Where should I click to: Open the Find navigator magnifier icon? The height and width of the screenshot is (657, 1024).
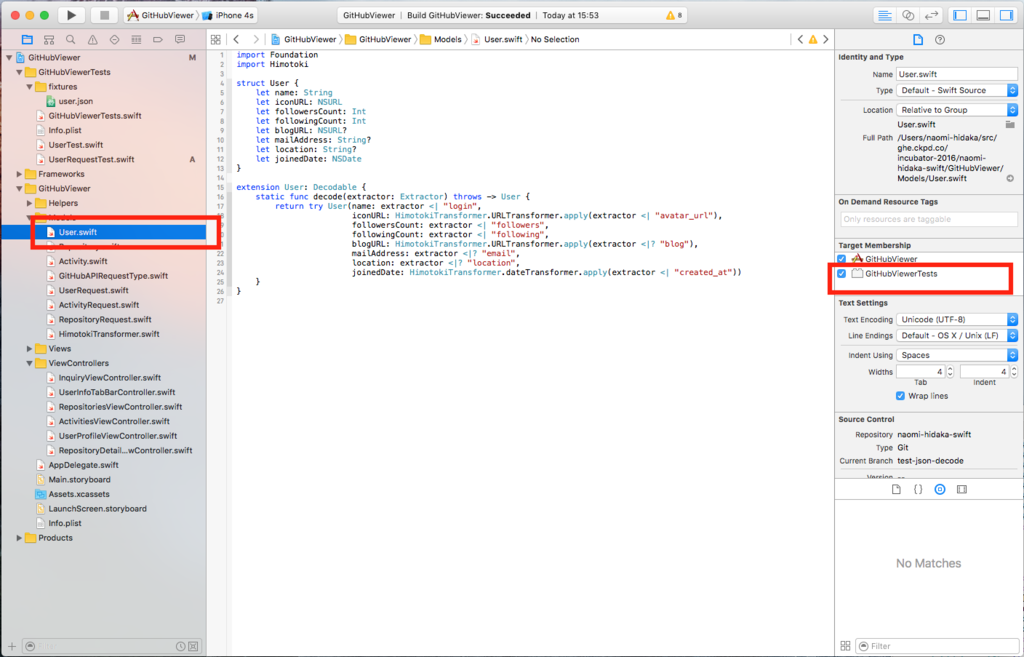click(x=71, y=40)
